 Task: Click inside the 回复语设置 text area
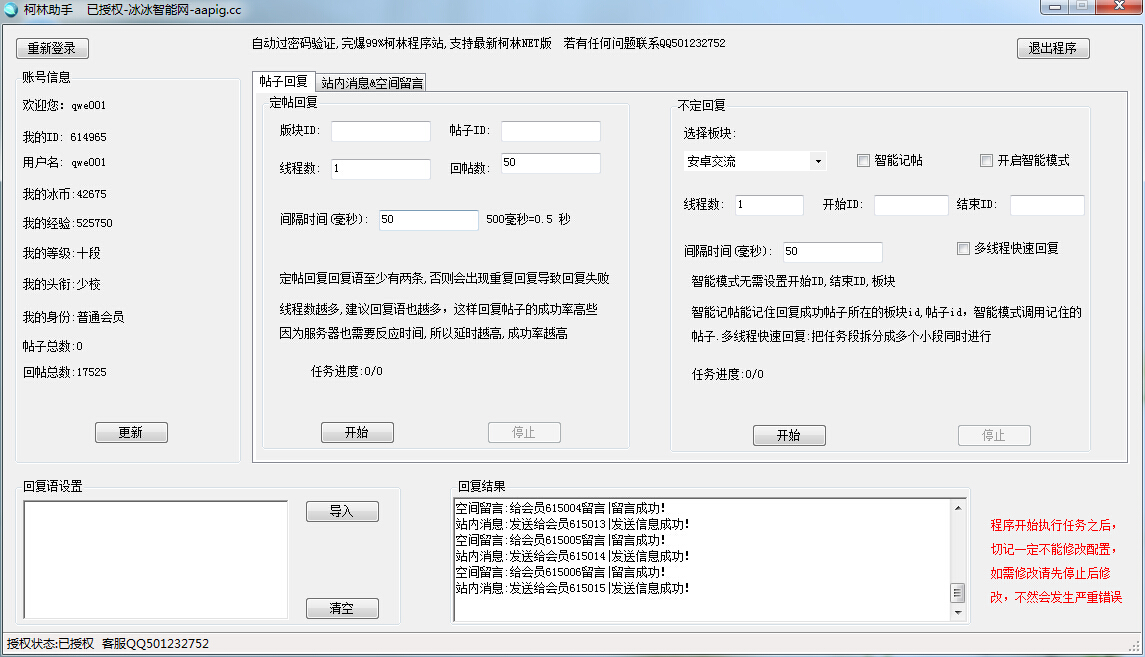pos(155,560)
